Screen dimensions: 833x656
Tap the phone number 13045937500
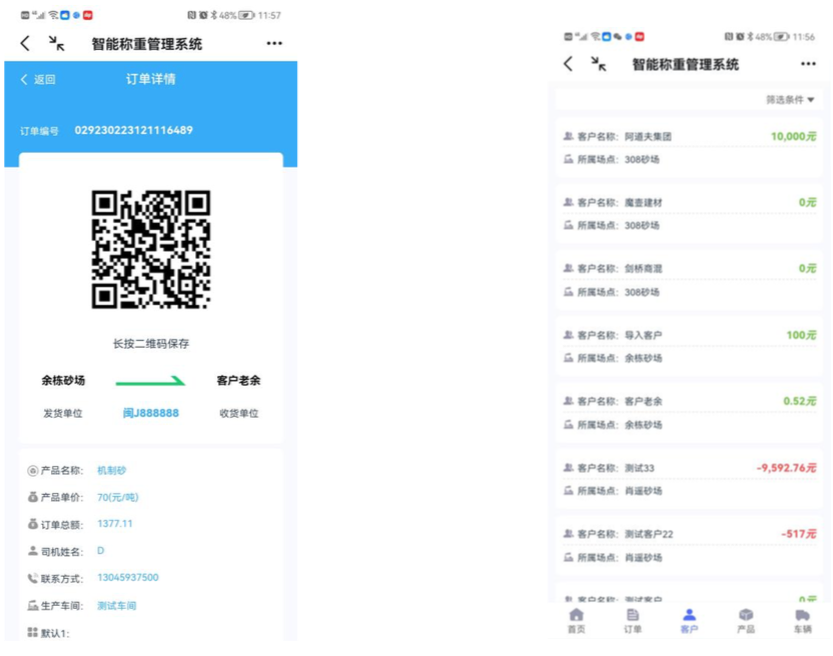[x=128, y=577]
